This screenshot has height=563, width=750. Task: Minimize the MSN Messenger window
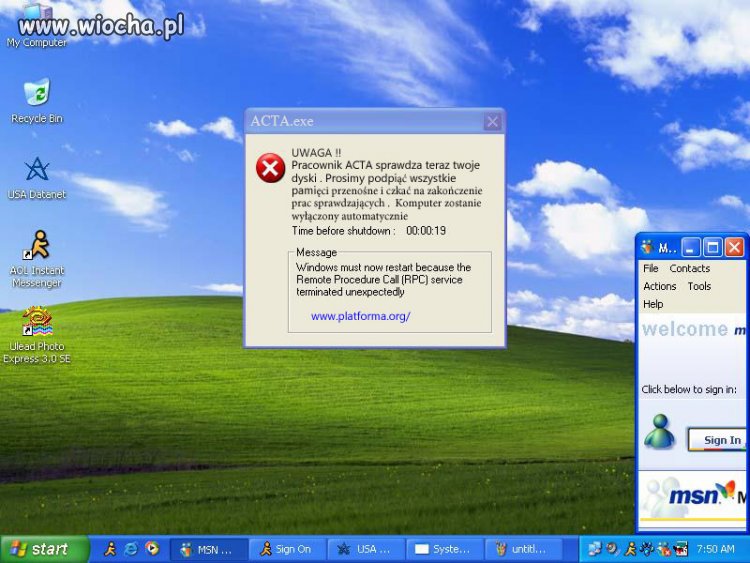pyautogui.click(x=690, y=248)
